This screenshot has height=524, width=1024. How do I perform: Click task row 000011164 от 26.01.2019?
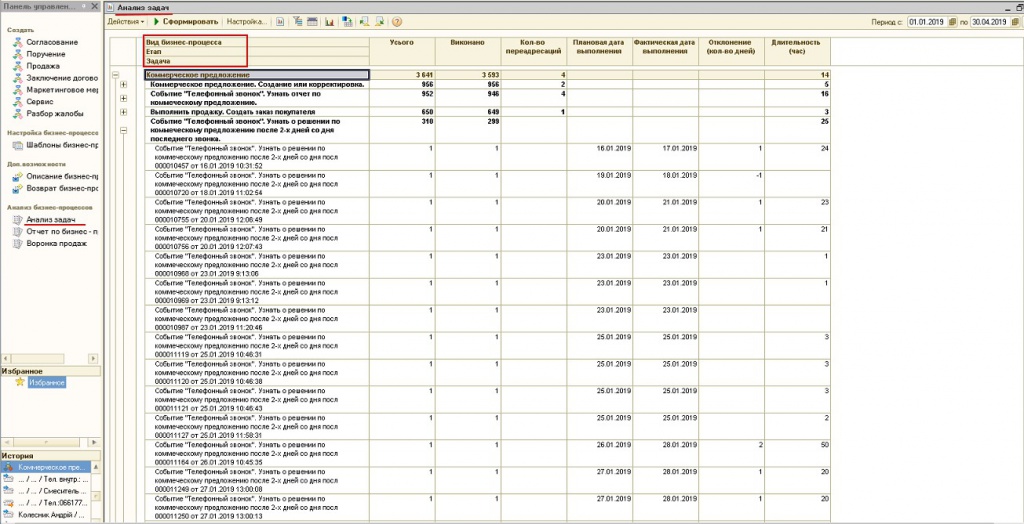click(x=256, y=453)
